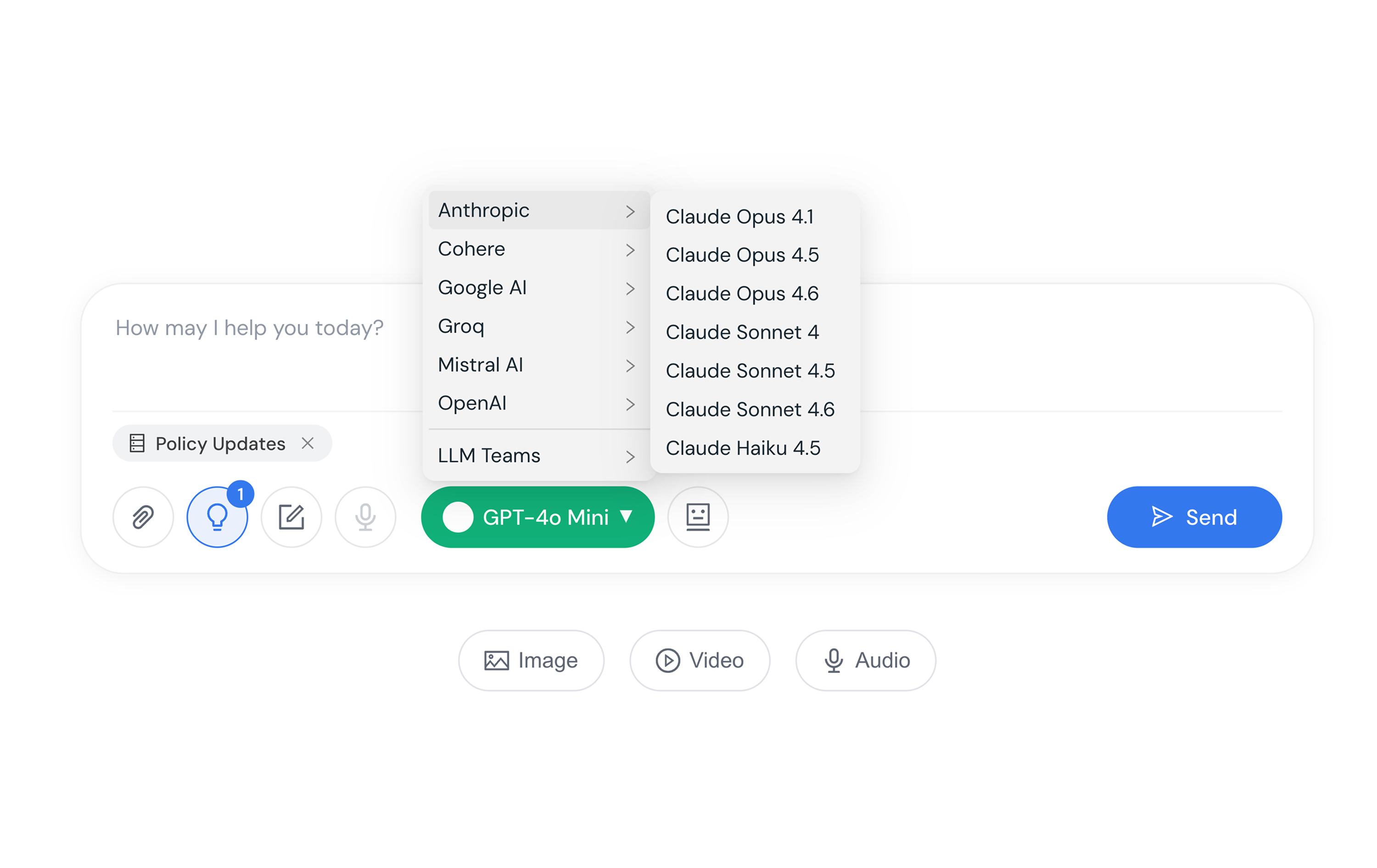
Task: Click the white circle in model selector
Action: pos(458,517)
